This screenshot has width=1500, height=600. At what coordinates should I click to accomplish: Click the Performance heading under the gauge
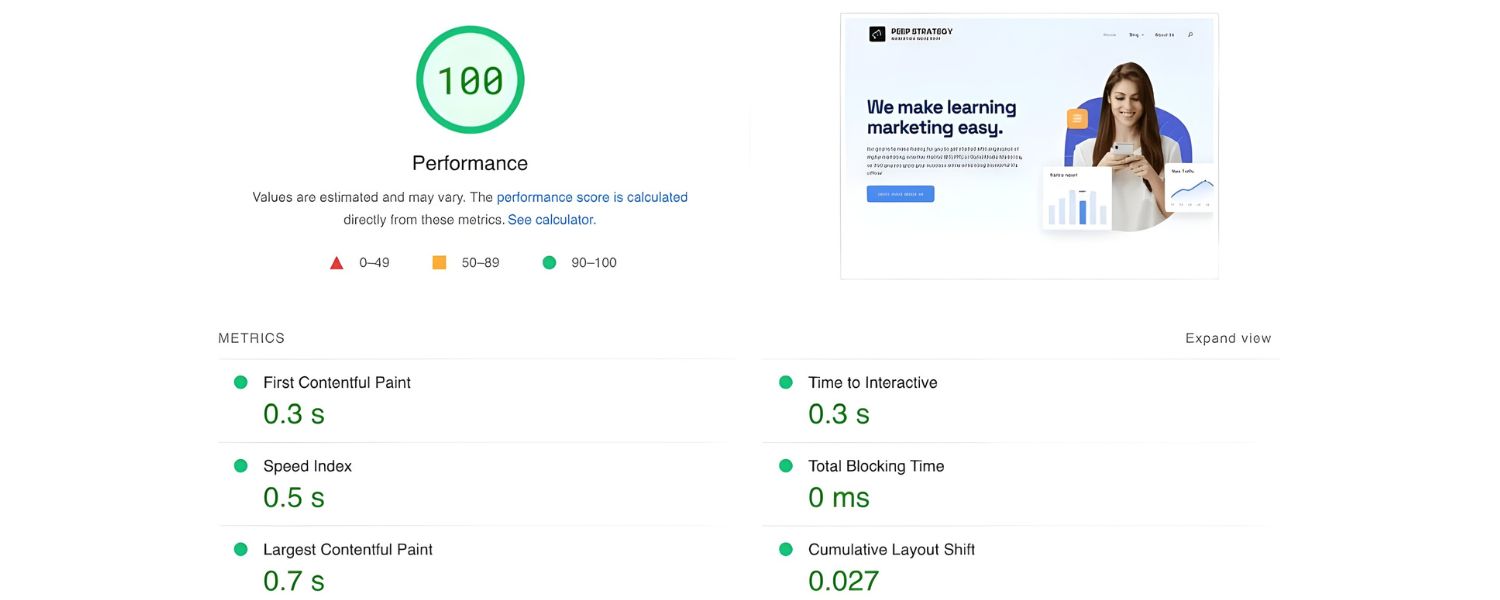pyautogui.click(x=470, y=163)
